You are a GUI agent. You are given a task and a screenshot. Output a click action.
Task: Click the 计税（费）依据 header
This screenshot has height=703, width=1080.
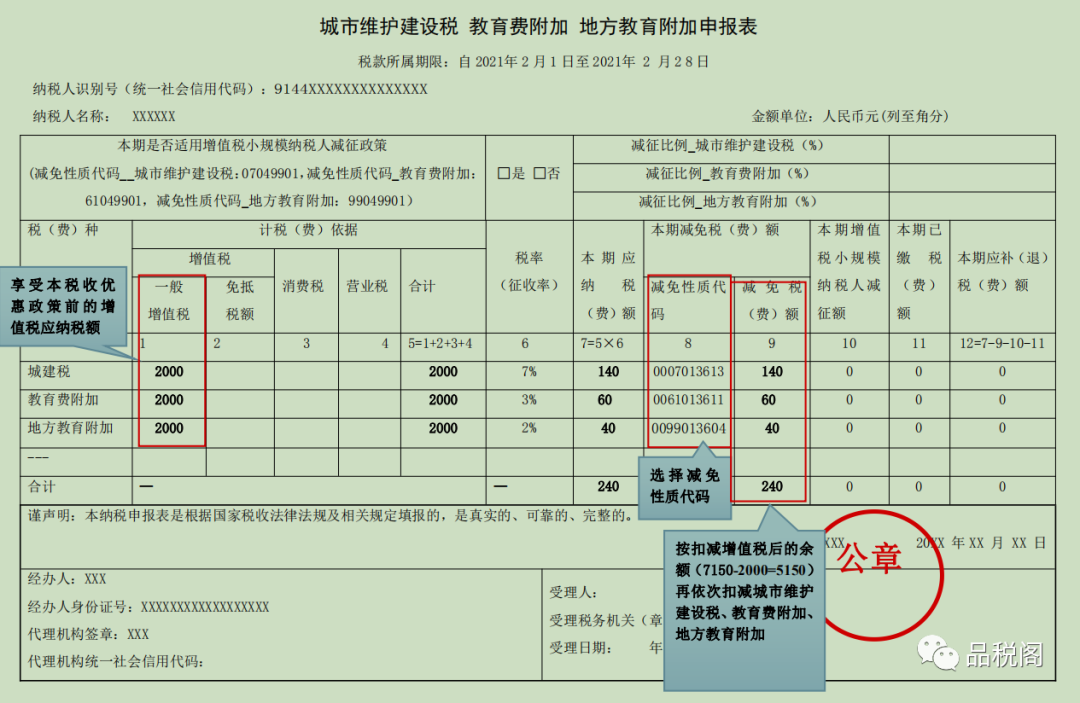tap(309, 230)
